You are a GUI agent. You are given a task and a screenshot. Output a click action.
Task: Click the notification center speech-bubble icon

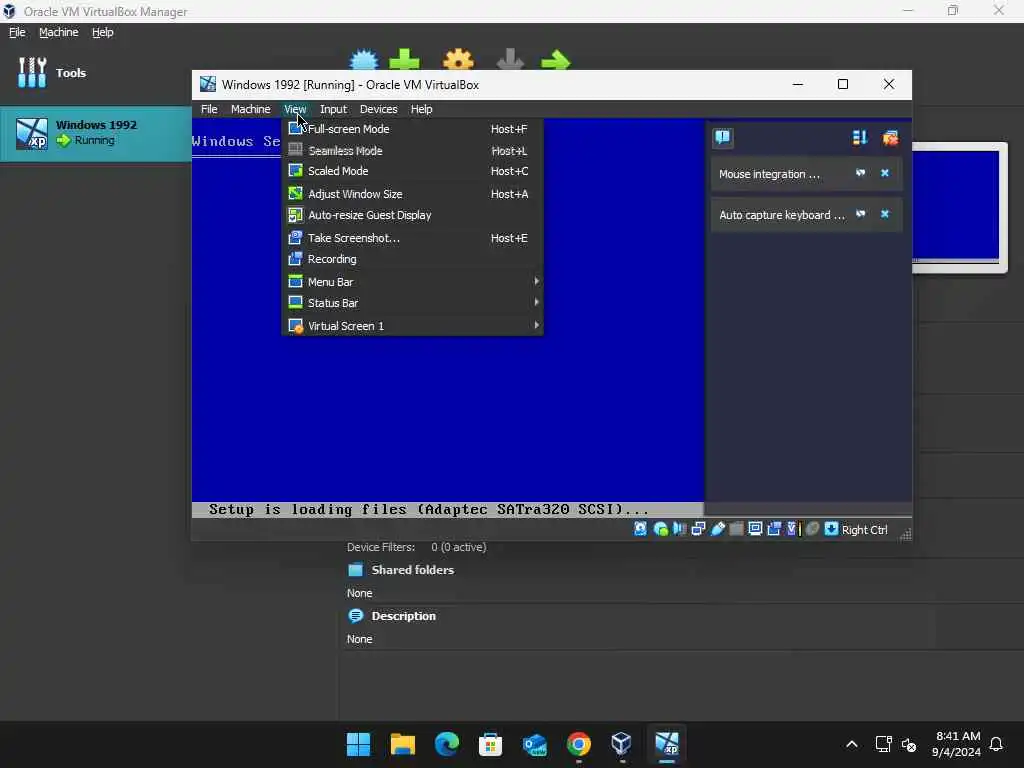[722, 137]
